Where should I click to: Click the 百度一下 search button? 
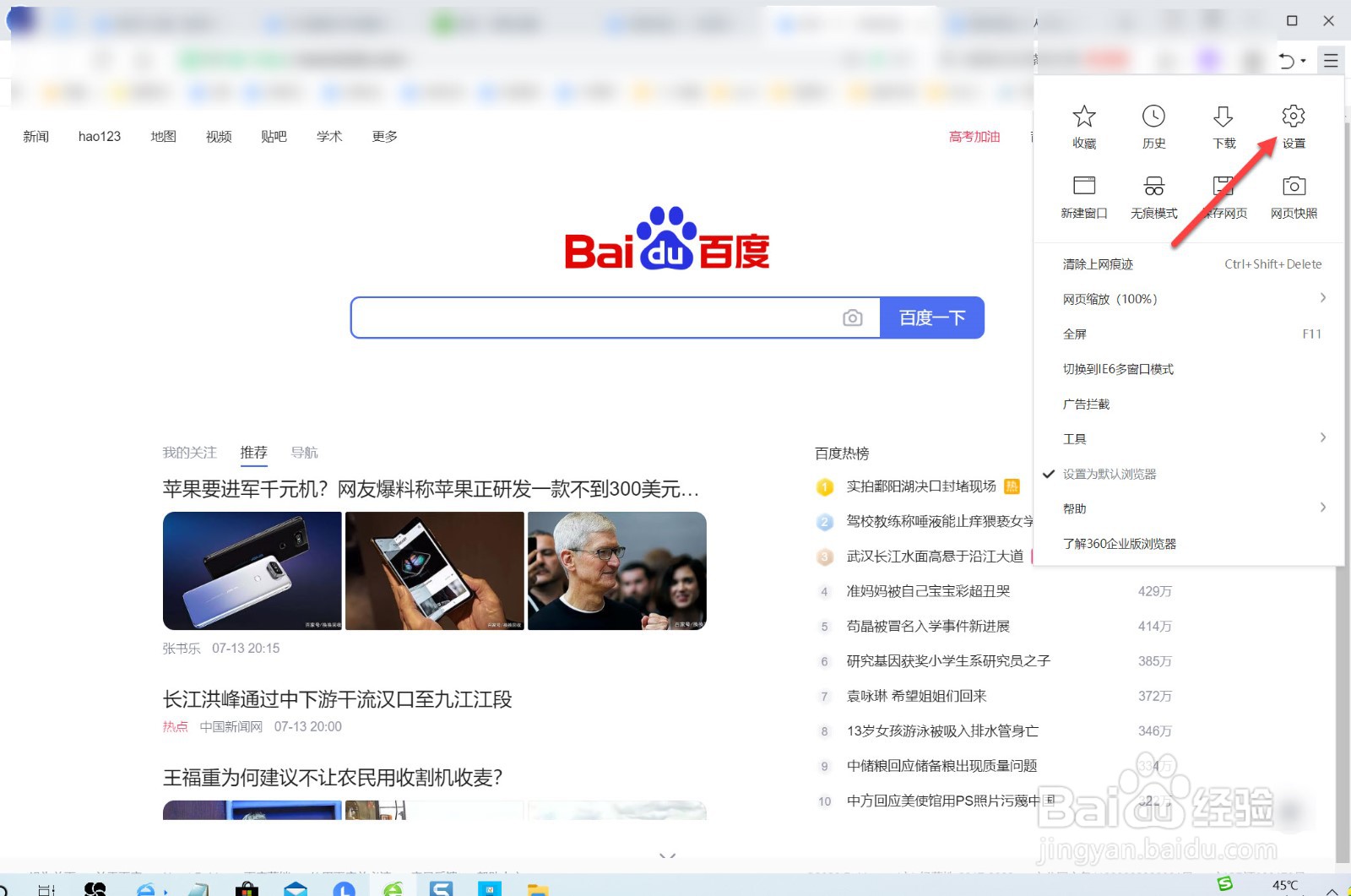[x=932, y=318]
